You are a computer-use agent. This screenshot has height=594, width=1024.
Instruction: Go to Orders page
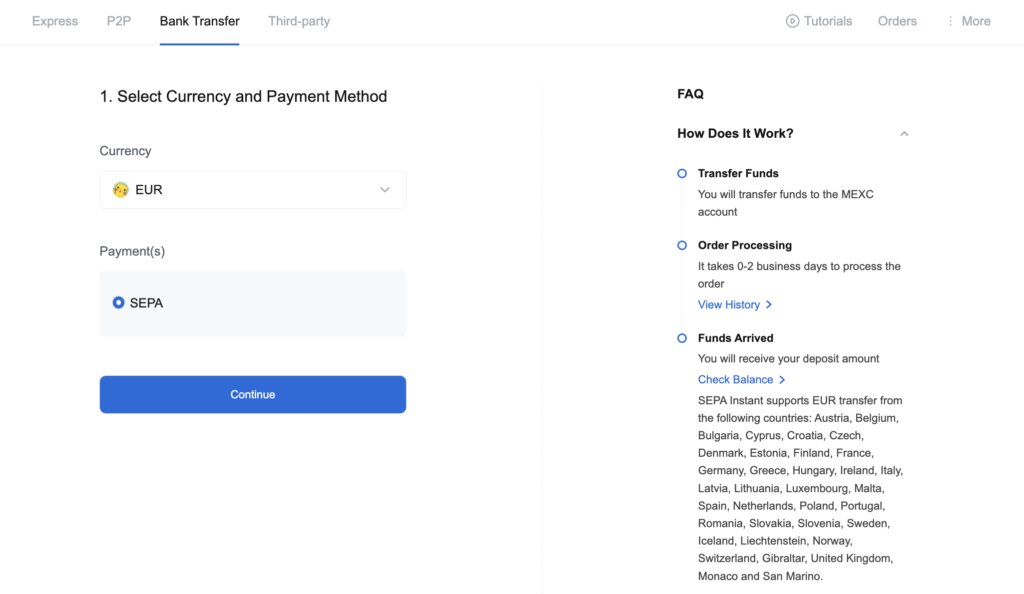pyautogui.click(x=897, y=21)
